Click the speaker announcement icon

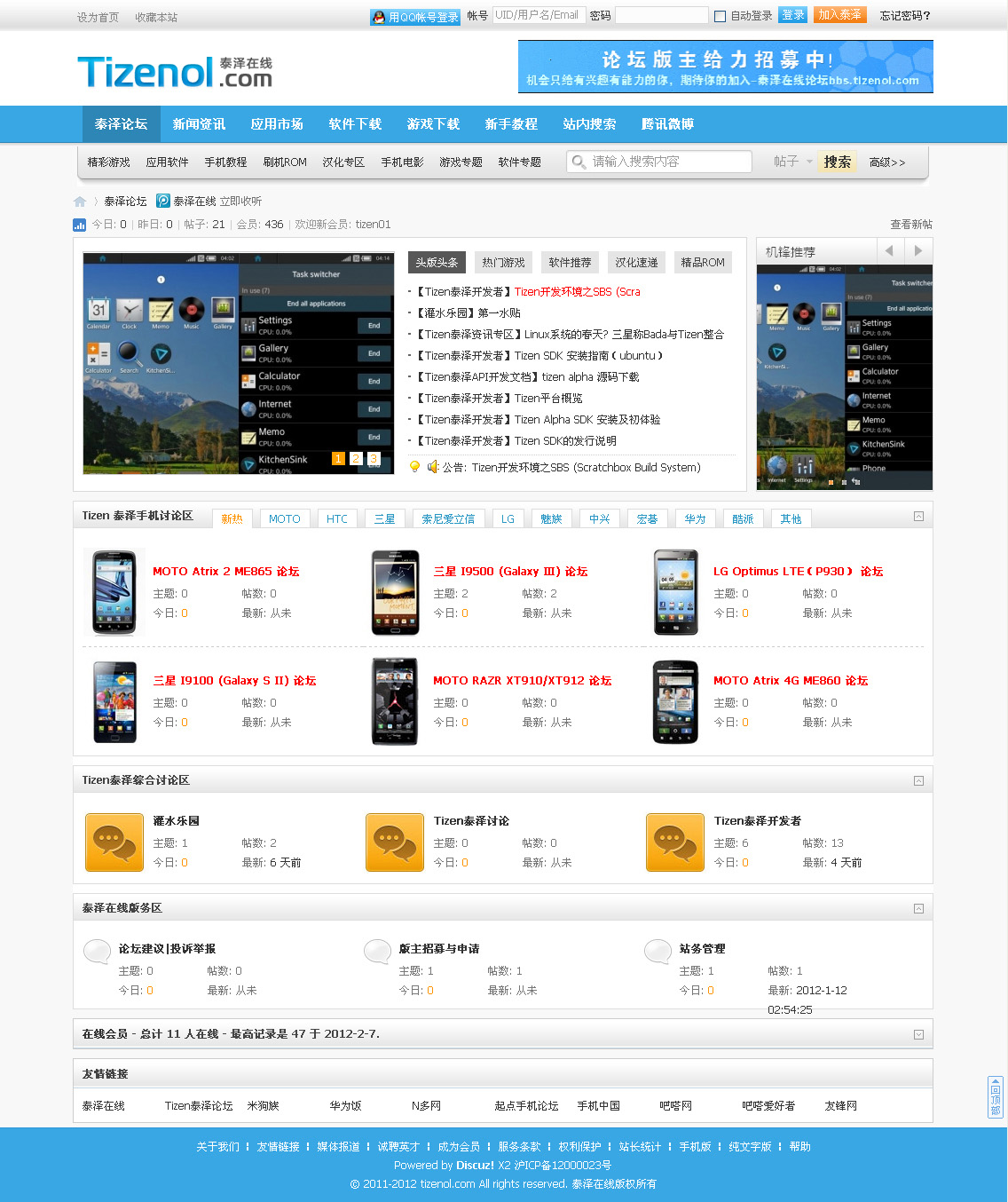click(433, 467)
